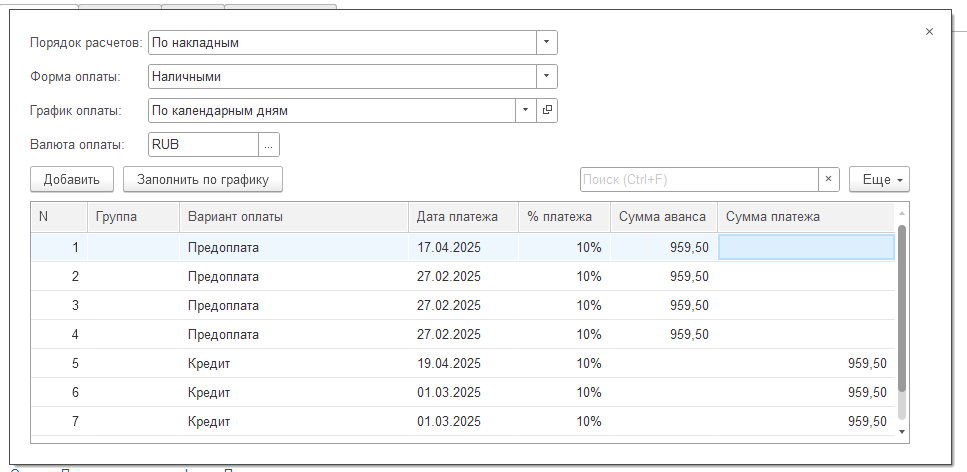Click ellipsis button next to RUB currency
Screen dimensions: 967x472
coord(269,145)
